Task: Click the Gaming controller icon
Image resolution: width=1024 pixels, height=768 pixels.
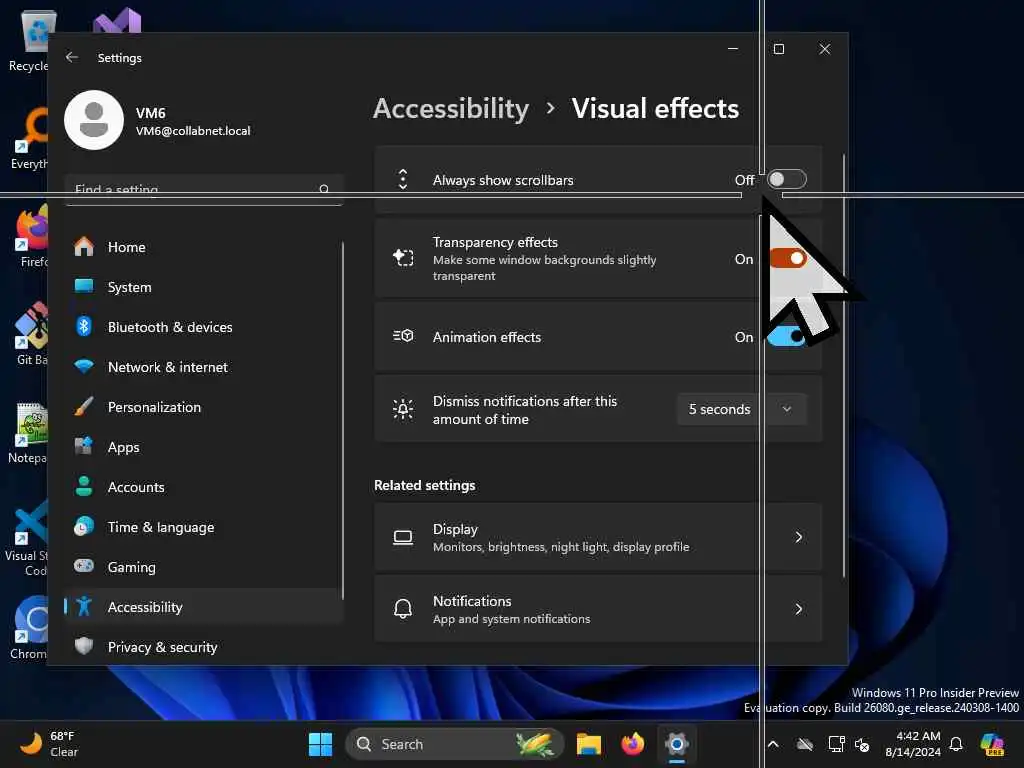Action: [84, 566]
